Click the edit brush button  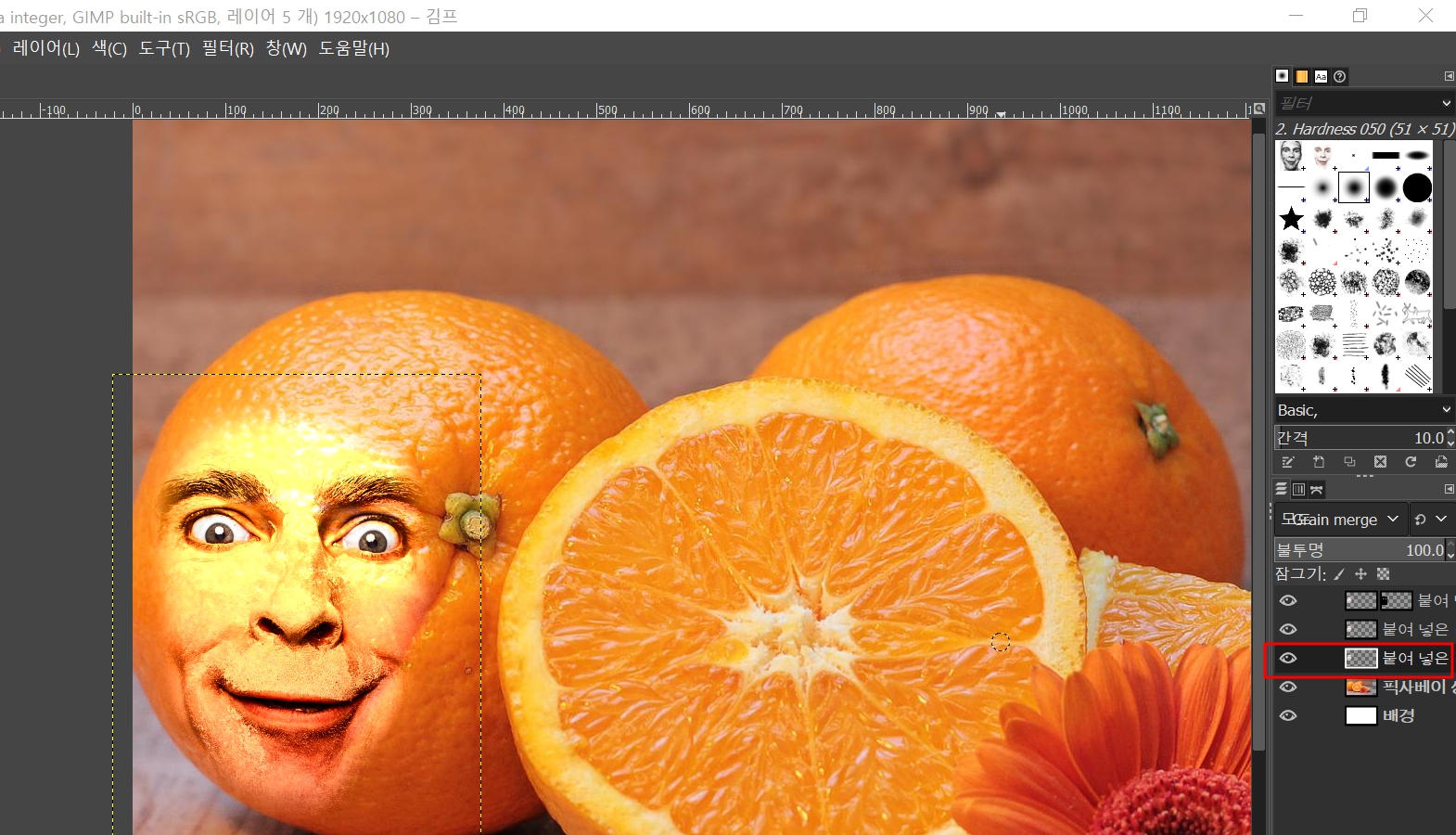[x=1288, y=462]
